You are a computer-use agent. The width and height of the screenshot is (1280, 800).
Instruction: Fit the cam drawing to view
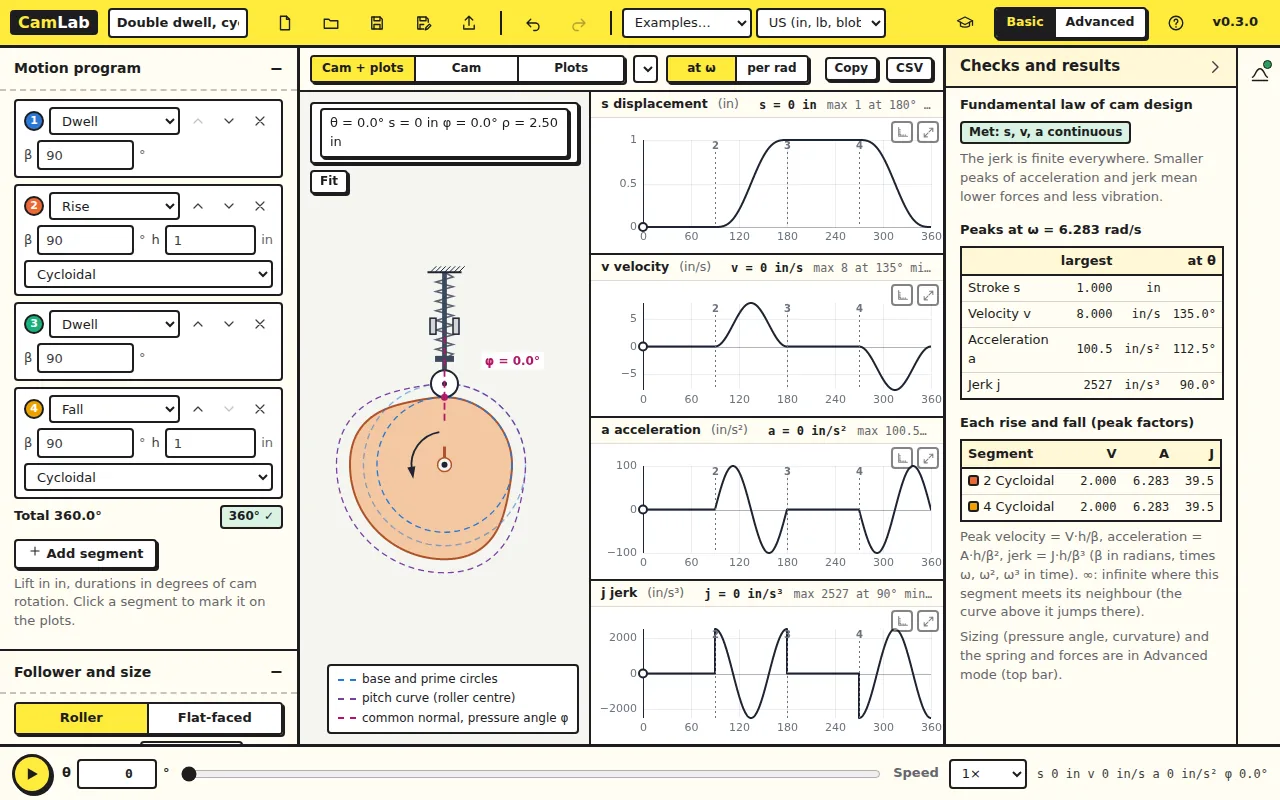pos(328,181)
